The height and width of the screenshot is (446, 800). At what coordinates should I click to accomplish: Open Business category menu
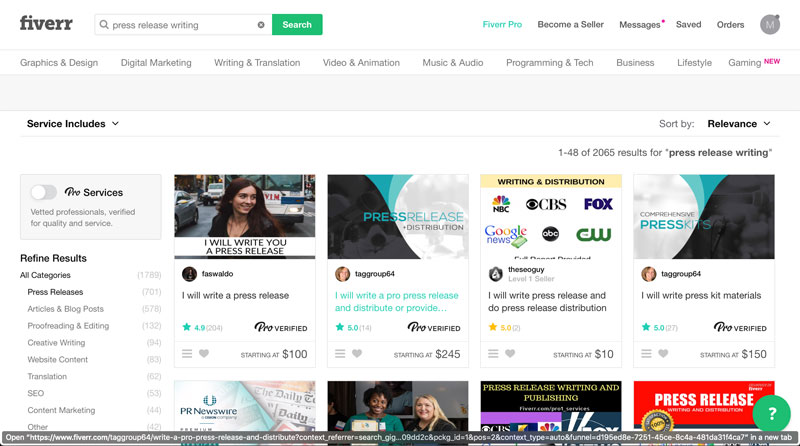coord(635,63)
